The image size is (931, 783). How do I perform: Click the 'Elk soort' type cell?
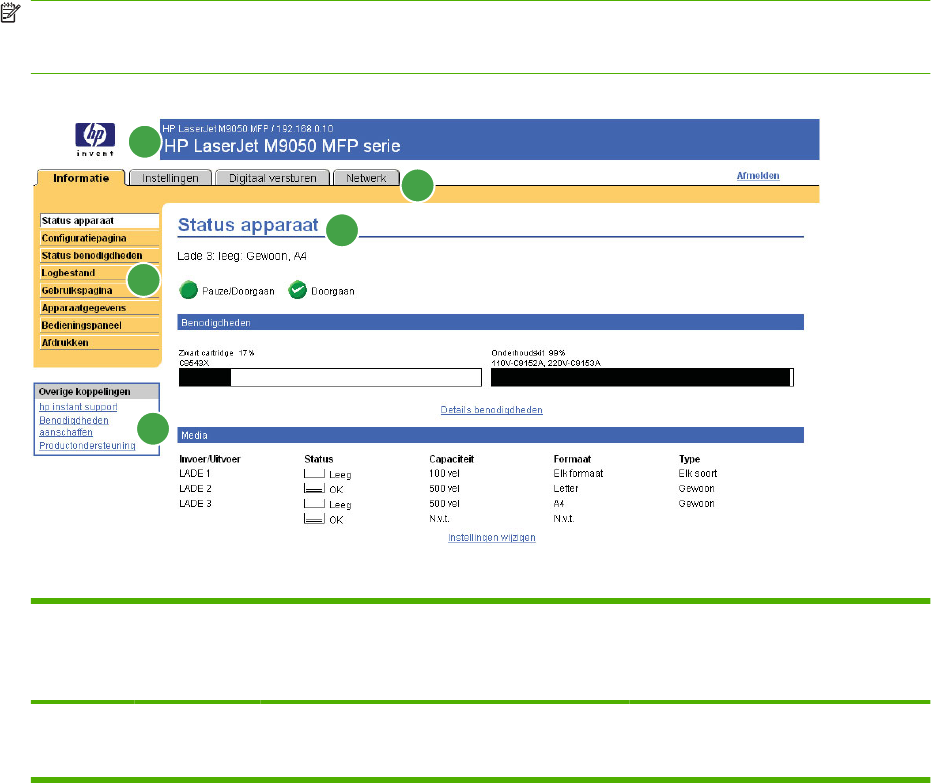[698, 473]
